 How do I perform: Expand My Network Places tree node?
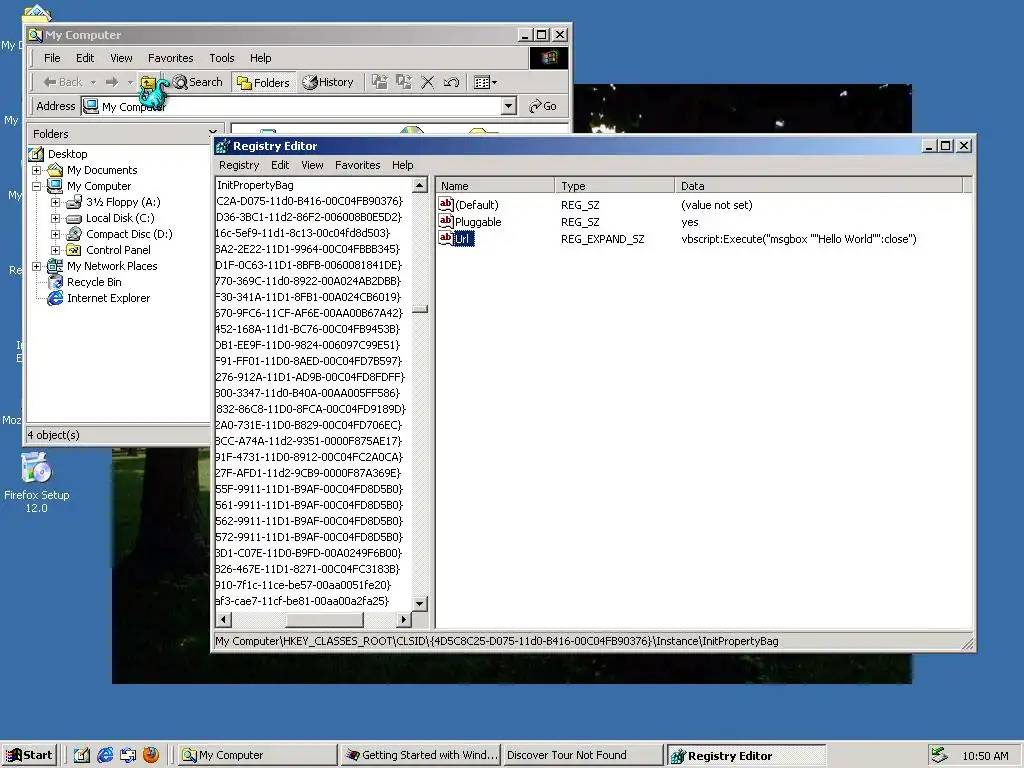(x=37, y=266)
